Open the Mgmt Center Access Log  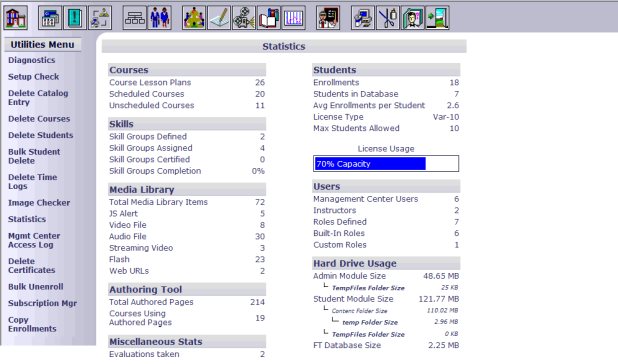34,240
